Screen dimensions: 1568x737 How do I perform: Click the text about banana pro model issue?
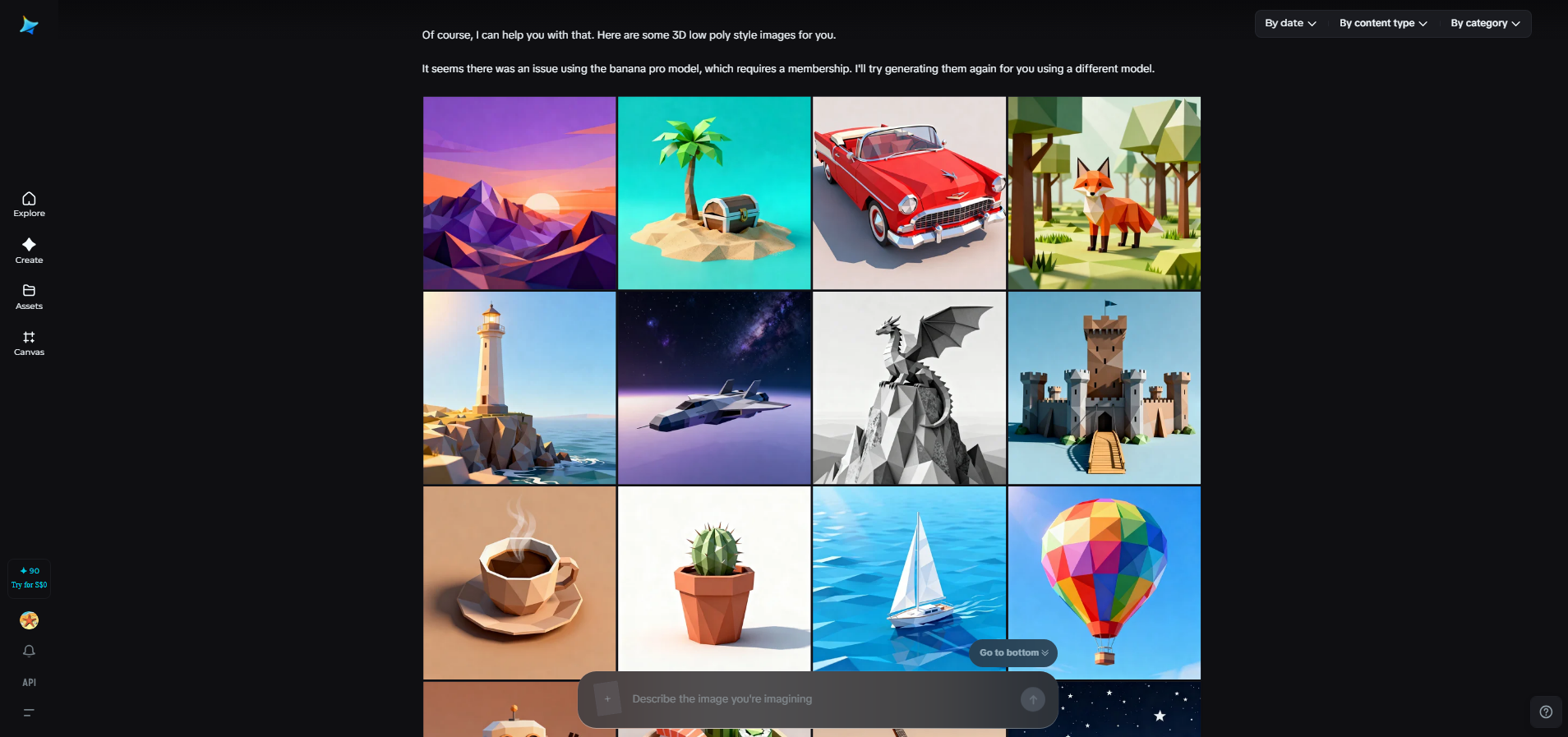[x=788, y=69]
